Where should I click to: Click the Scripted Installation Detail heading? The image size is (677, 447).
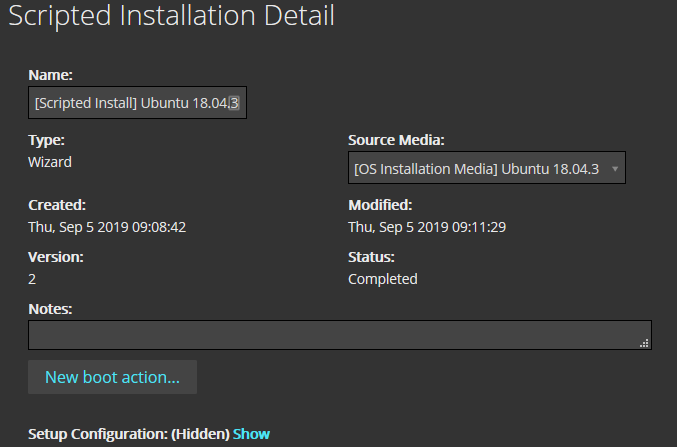click(x=171, y=16)
